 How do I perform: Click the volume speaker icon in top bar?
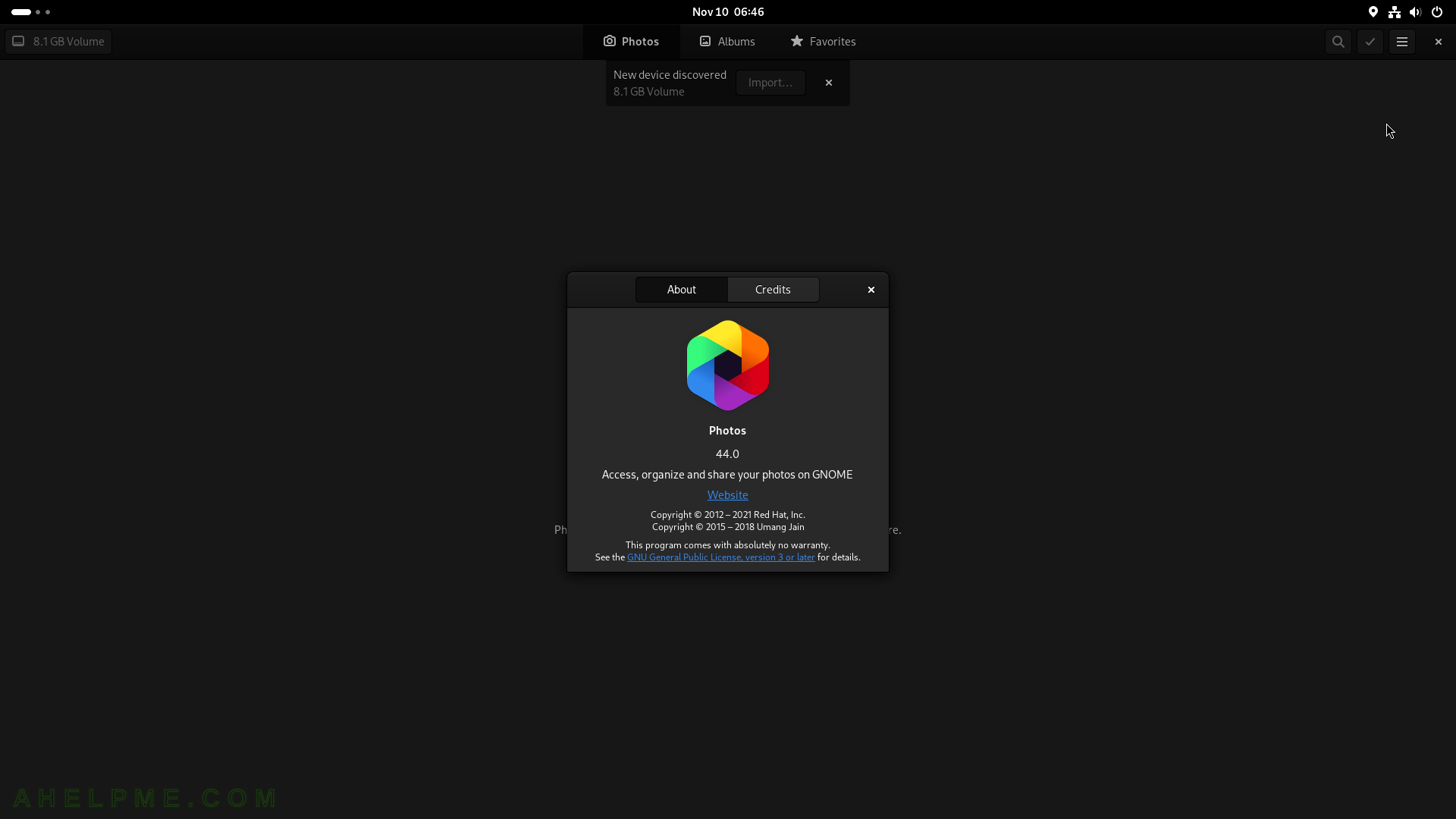[x=1415, y=12]
